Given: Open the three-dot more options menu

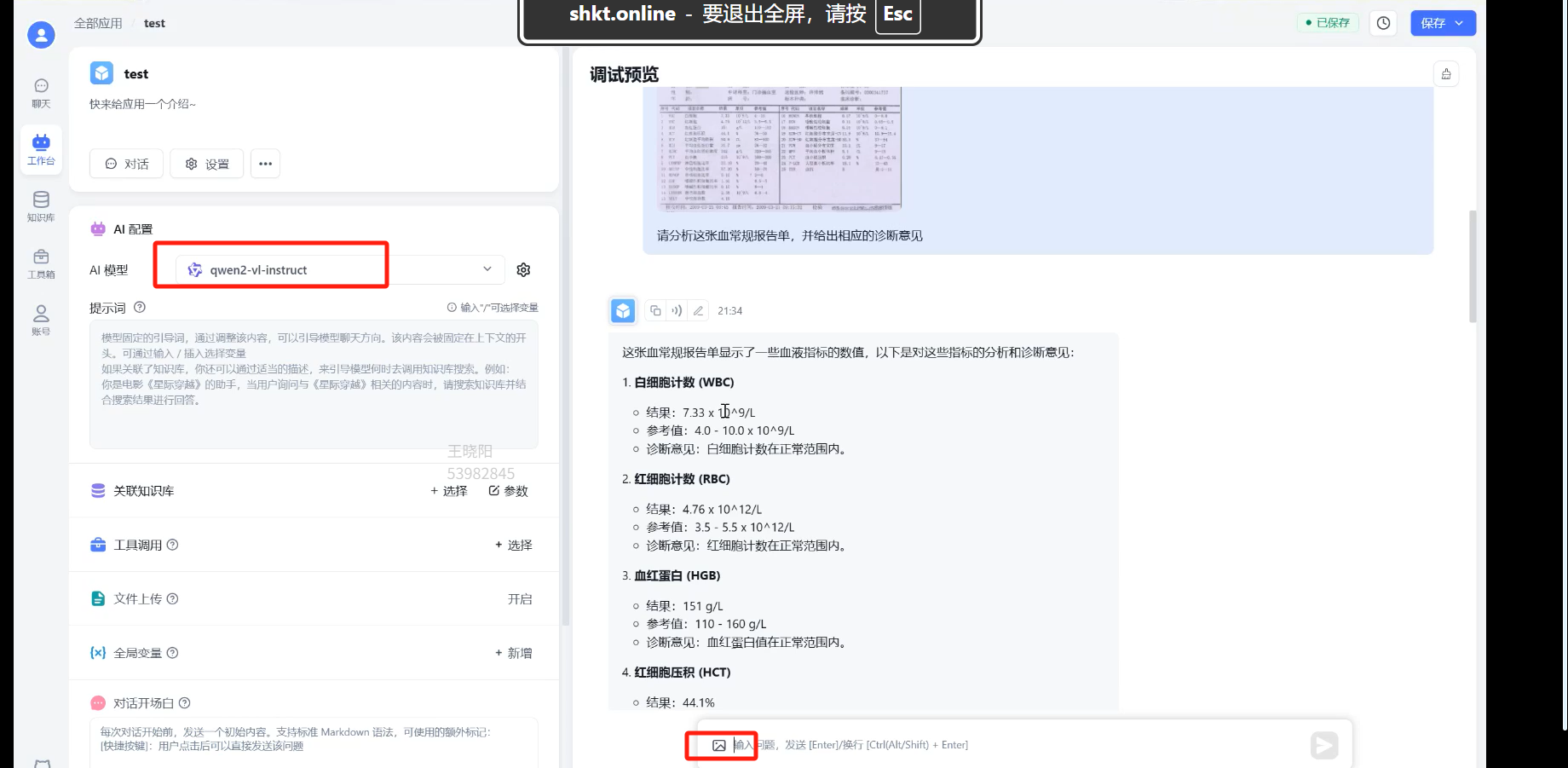Looking at the screenshot, I should point(266,164).
